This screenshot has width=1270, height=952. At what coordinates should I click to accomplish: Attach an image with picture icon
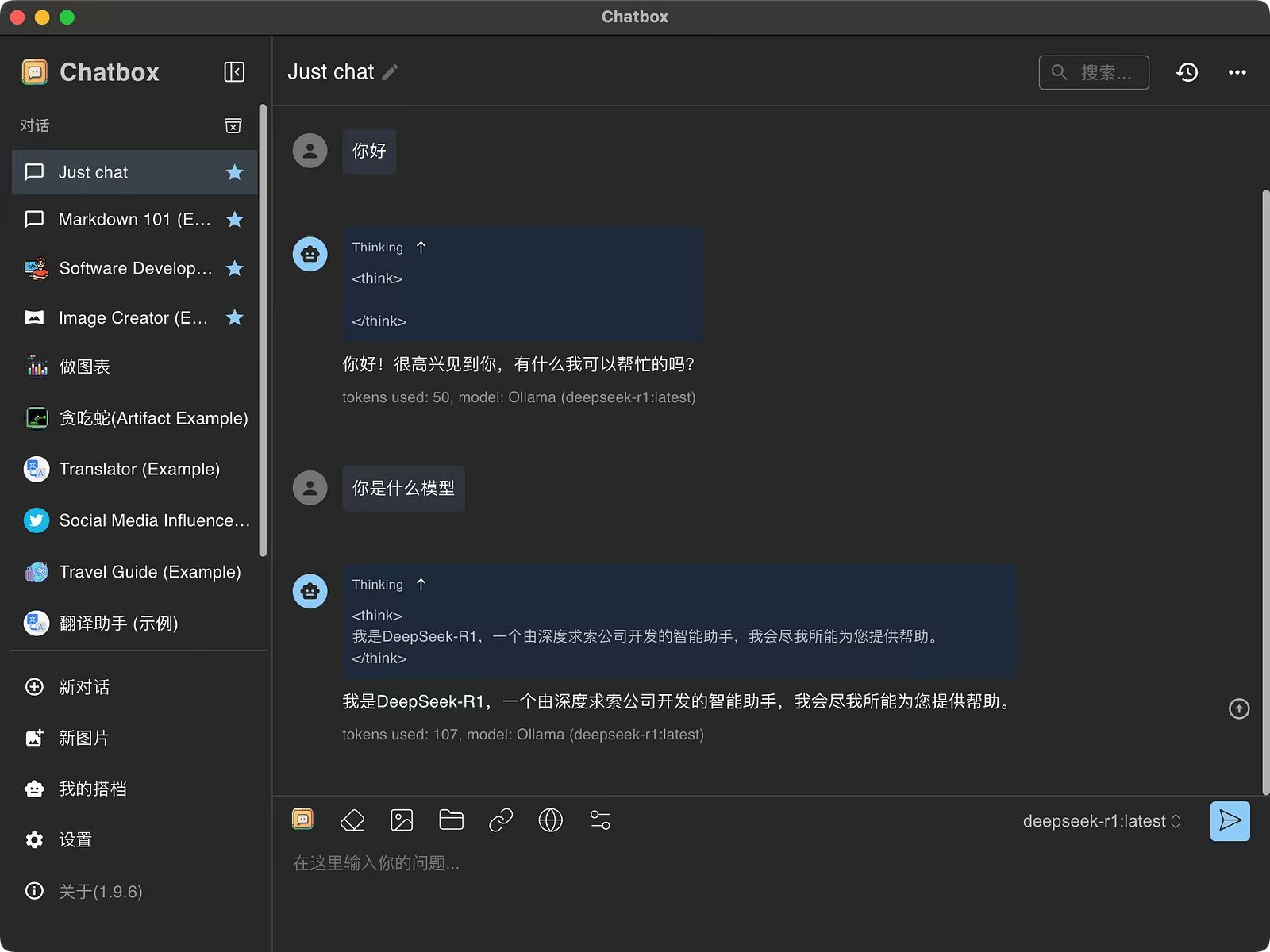(x=402, y=820)
